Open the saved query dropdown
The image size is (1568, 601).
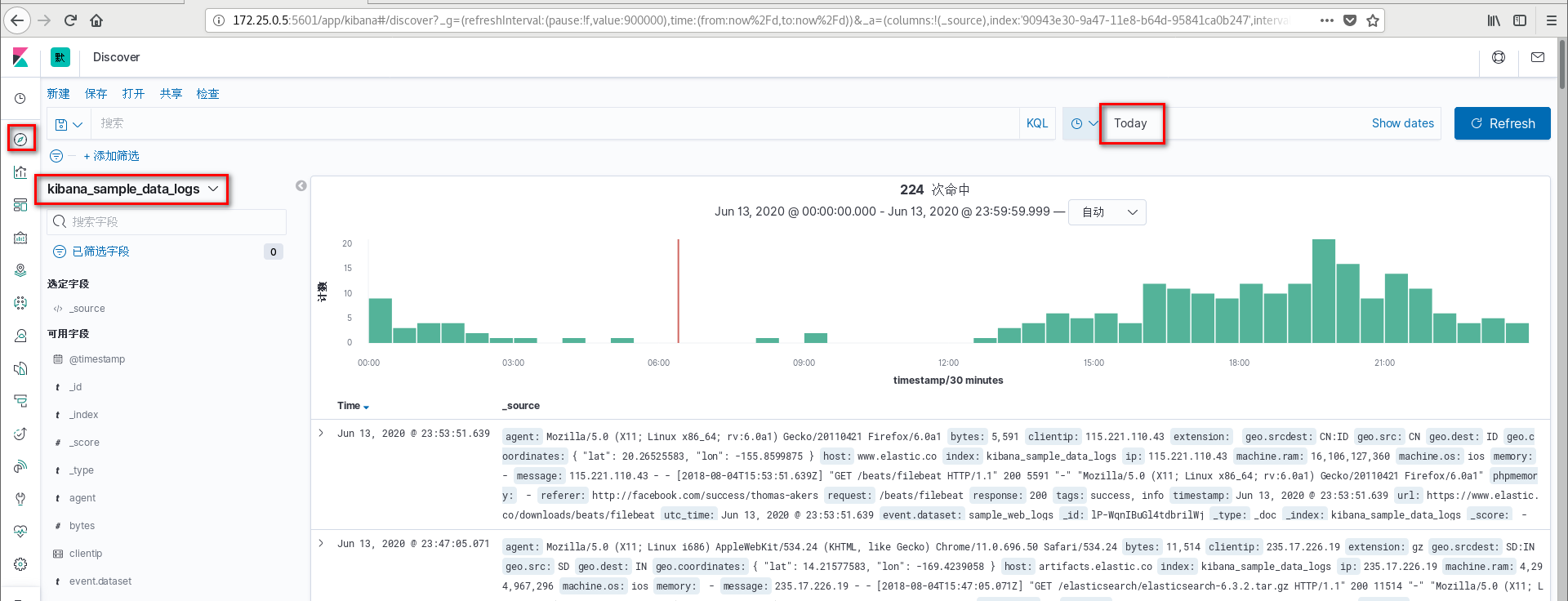[69, 124]
